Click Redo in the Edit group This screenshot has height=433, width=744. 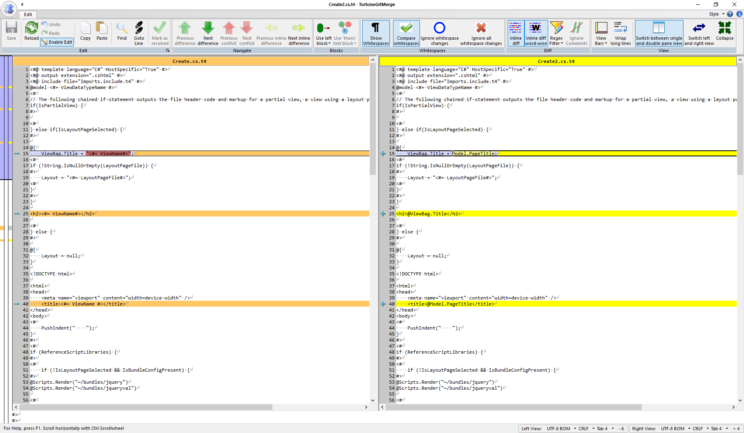(x=51, y=33)
